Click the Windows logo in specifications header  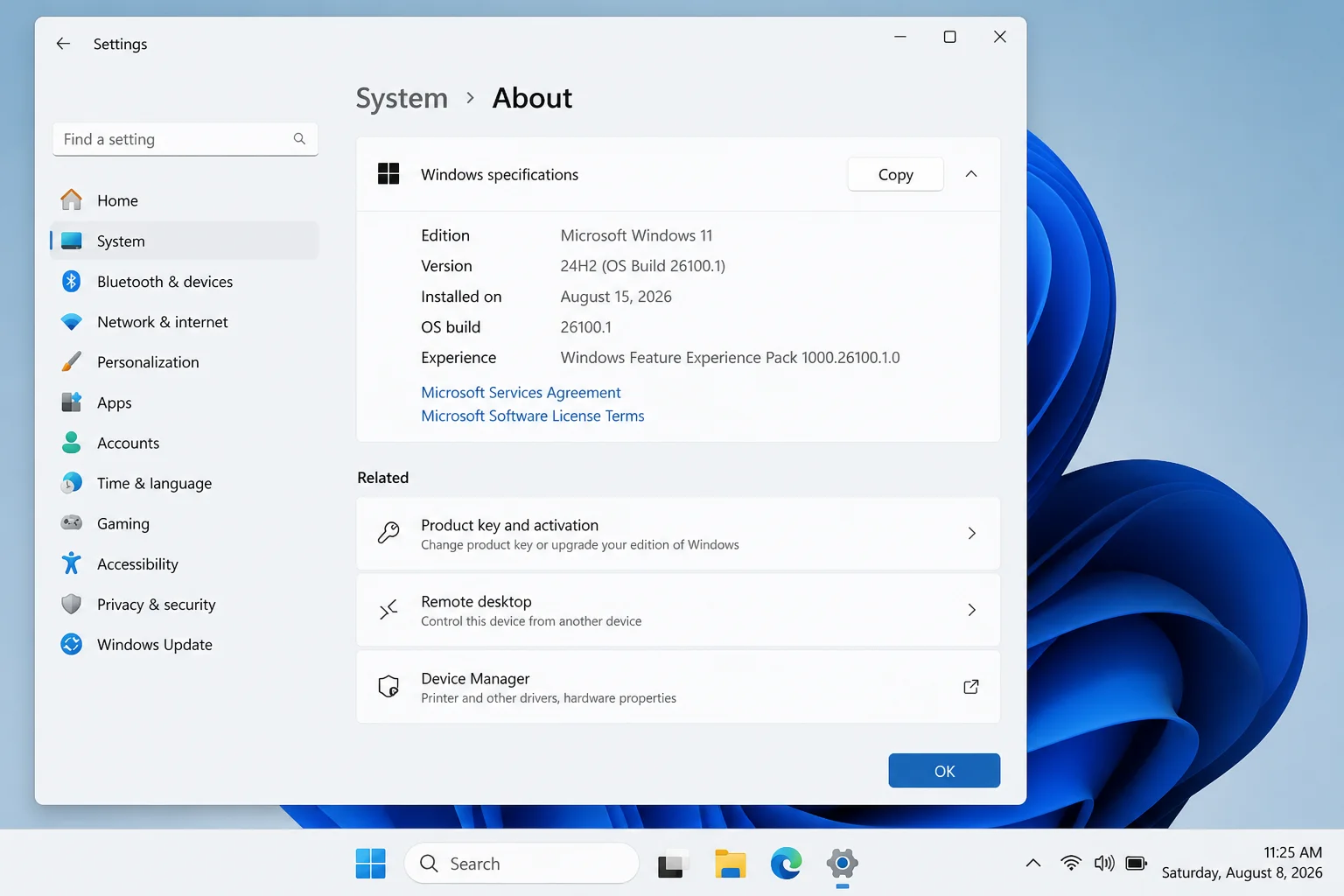[388, 174]
